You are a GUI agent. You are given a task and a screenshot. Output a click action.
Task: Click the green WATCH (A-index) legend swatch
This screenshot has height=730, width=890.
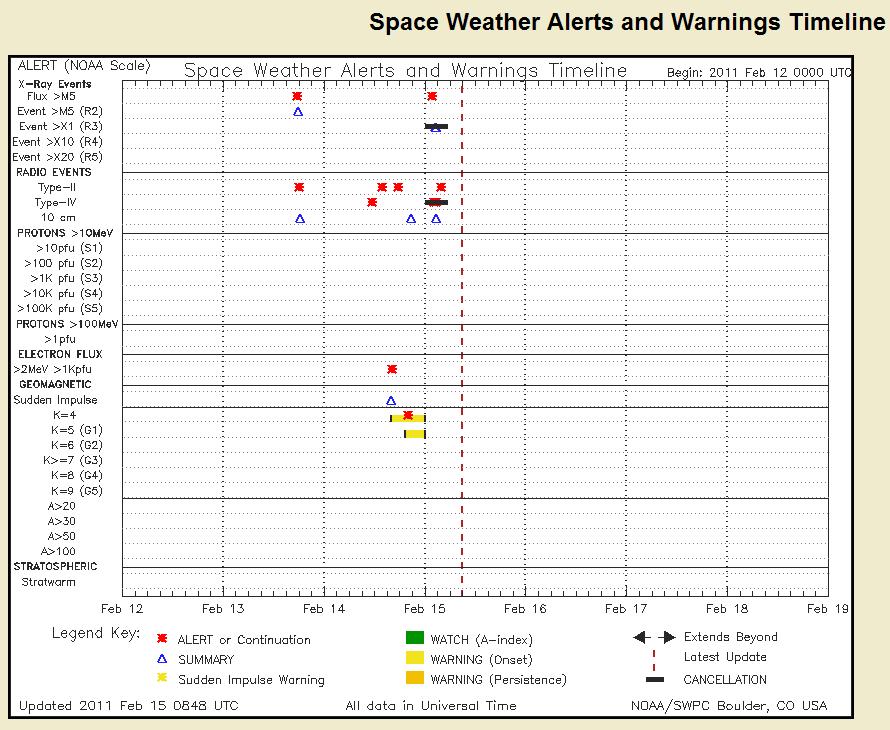(415, 637)
